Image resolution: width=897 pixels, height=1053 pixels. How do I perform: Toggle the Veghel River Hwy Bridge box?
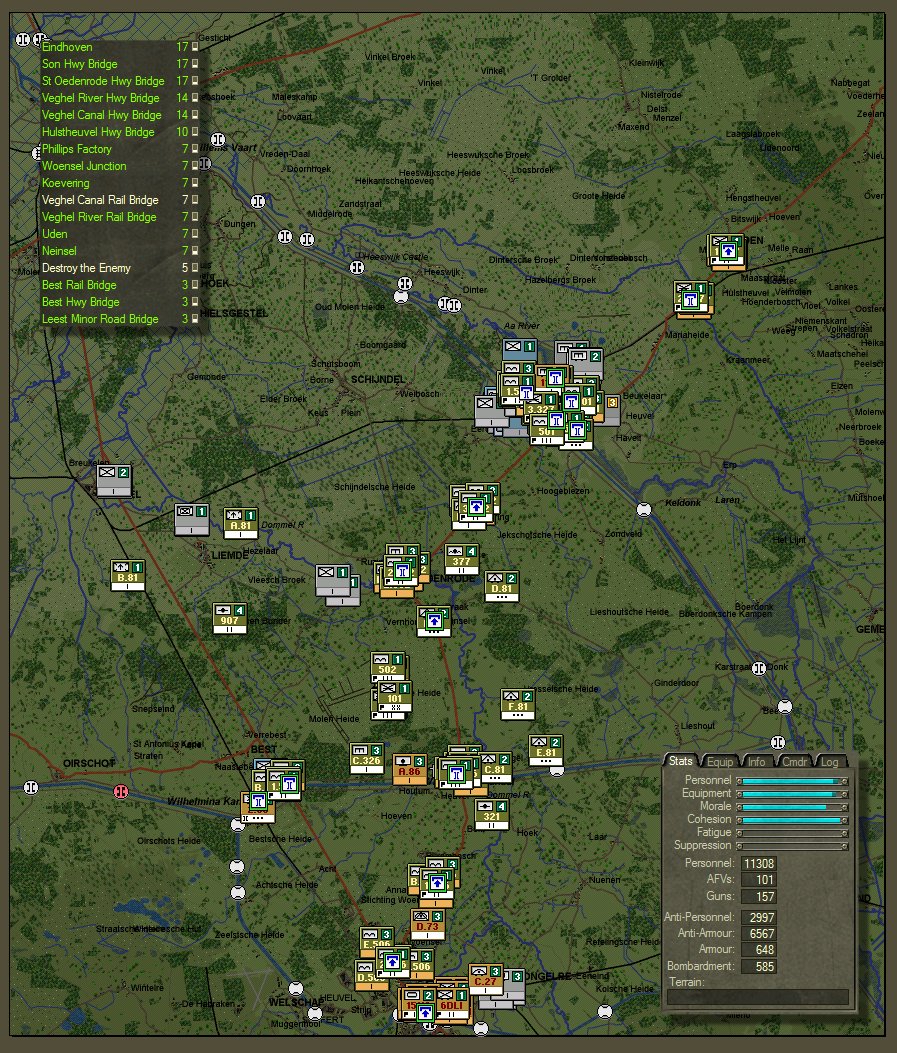point(195,97)
